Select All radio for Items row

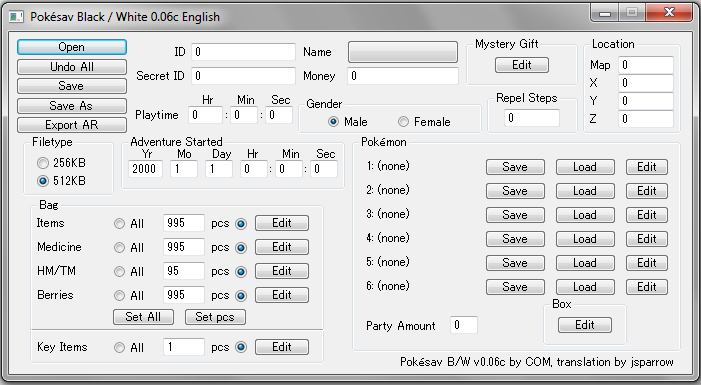point(119,223)
